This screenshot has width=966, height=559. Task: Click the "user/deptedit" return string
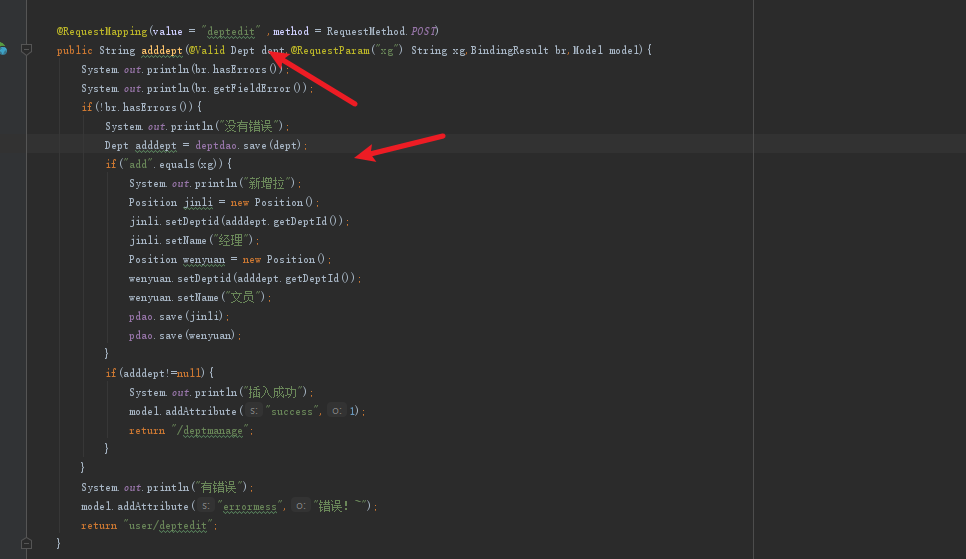tap(169, 525)
